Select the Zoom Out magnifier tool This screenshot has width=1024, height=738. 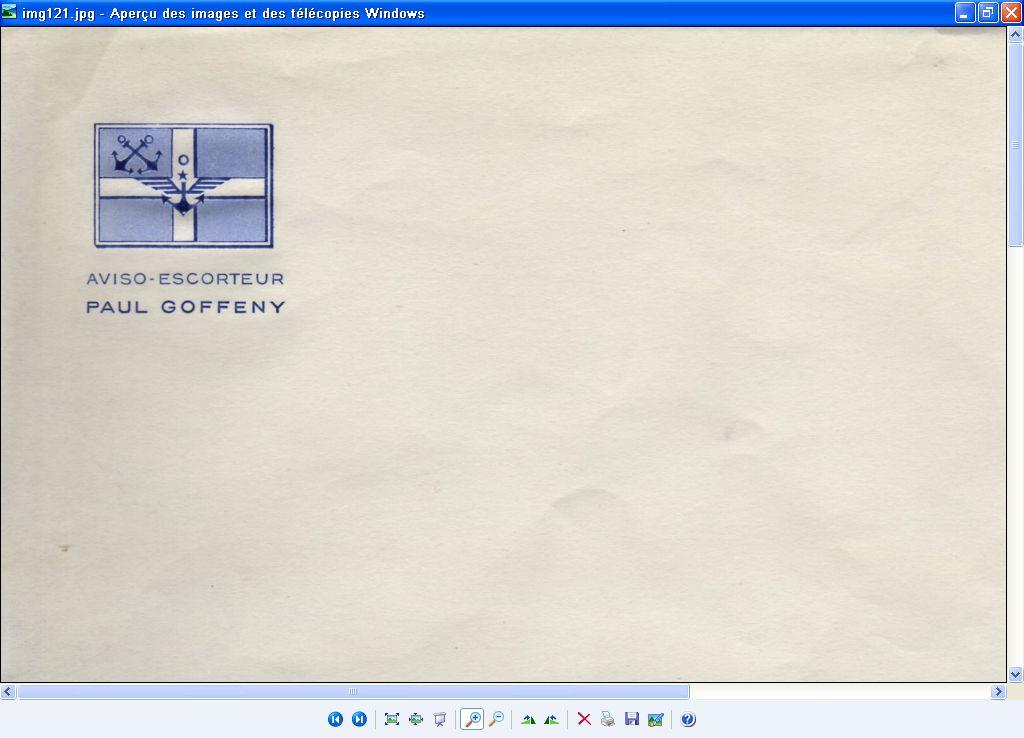point(496,719)
